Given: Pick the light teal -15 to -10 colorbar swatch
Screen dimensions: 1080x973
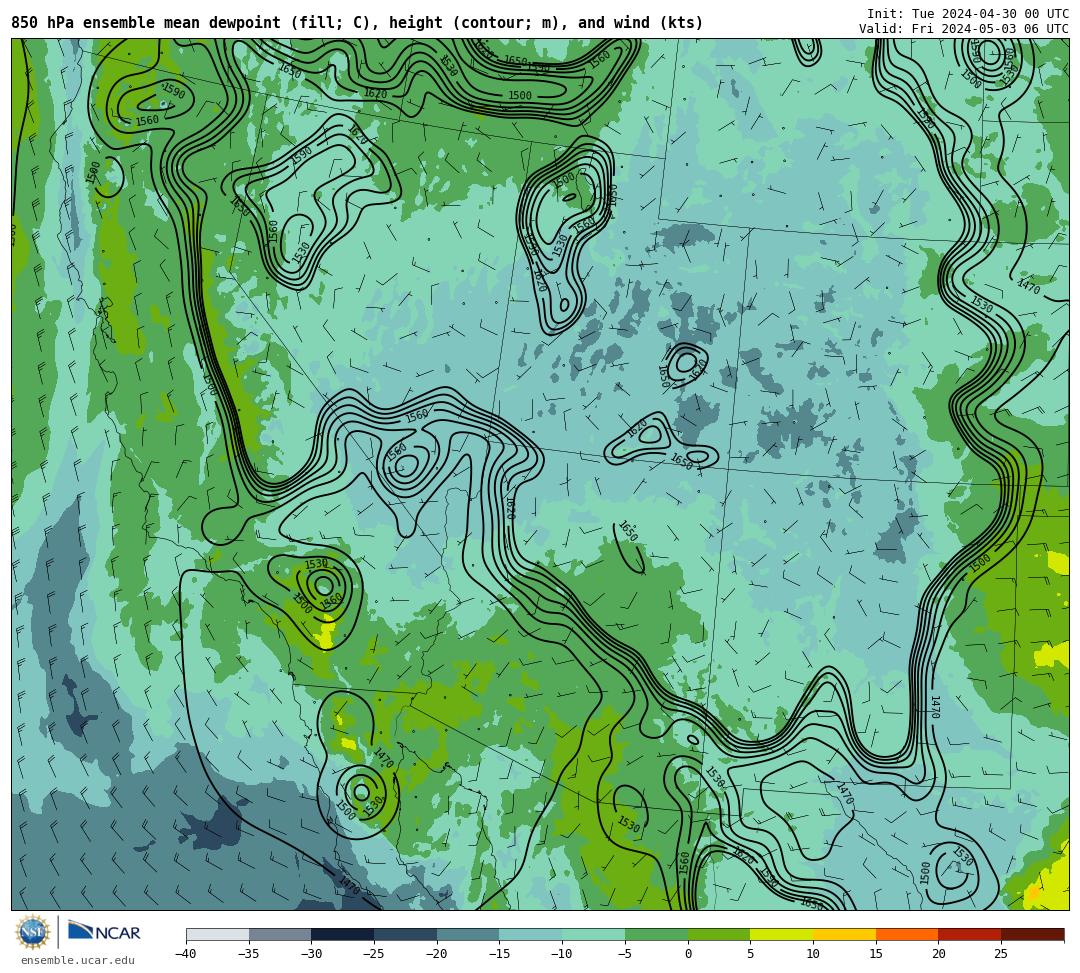Looking at the screenshot, I should [531, 934].
